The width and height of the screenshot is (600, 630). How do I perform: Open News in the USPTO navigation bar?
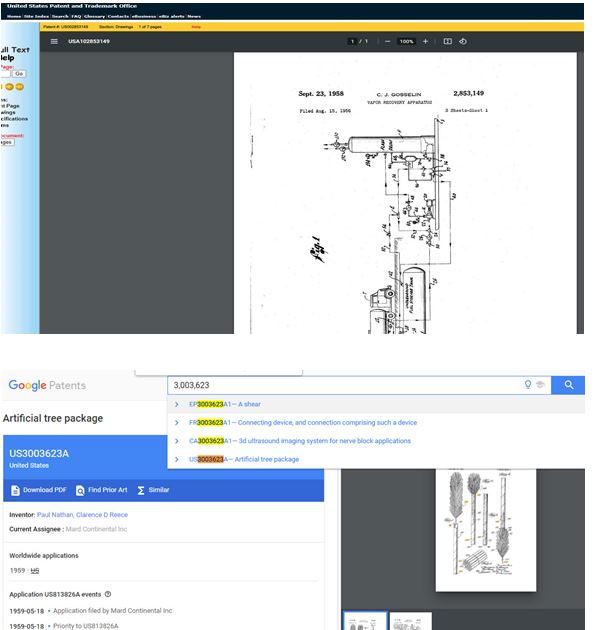(x=194, y=16)
